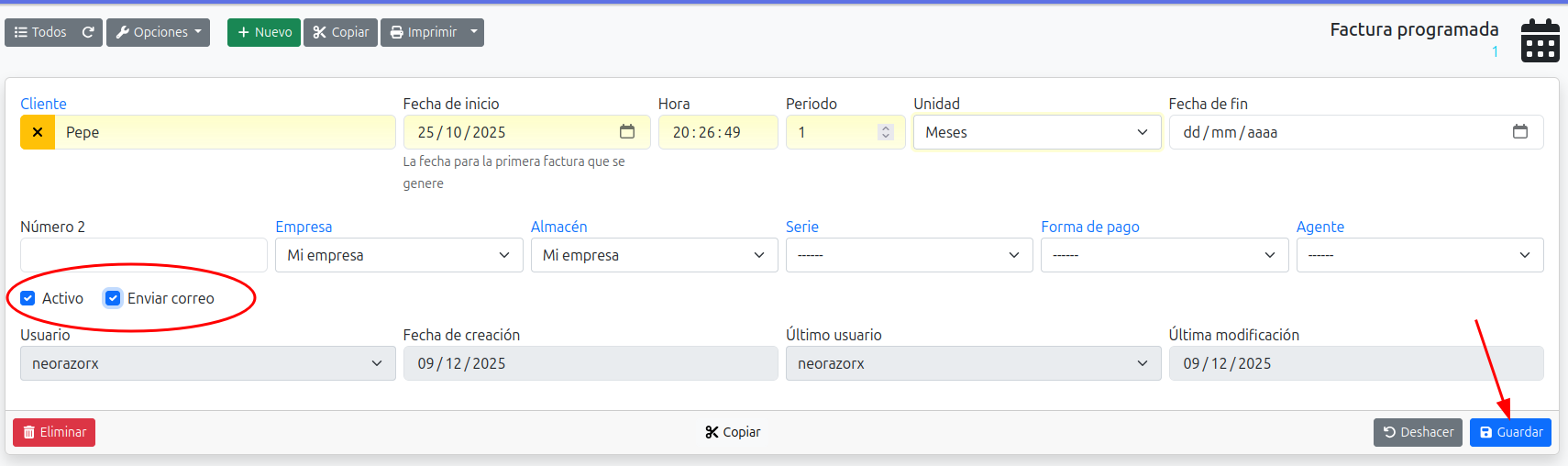
Task: Adjust the Periodo spinner arrows
Action: (885, 132)
